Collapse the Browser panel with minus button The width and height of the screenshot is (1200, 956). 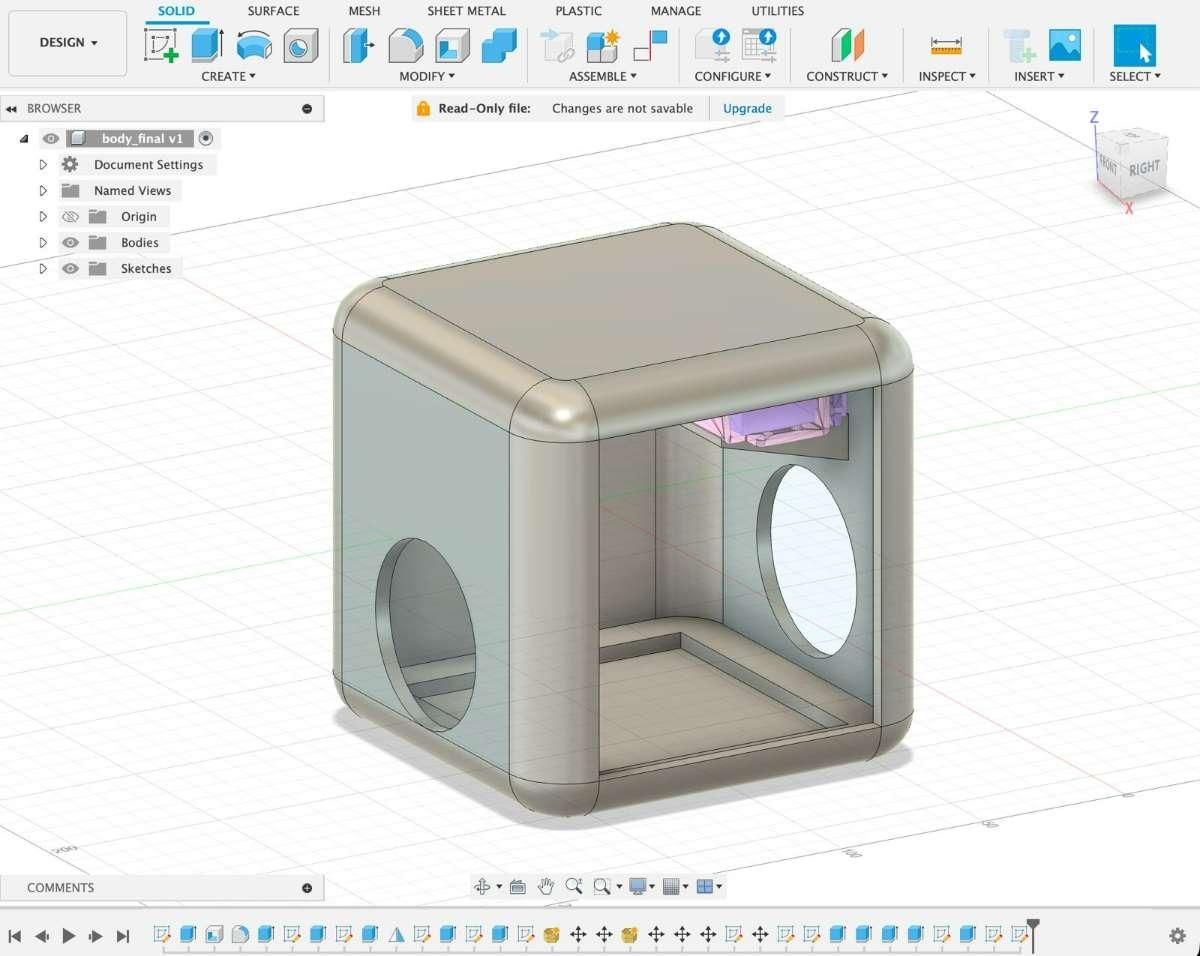click(x=307, y=109)
